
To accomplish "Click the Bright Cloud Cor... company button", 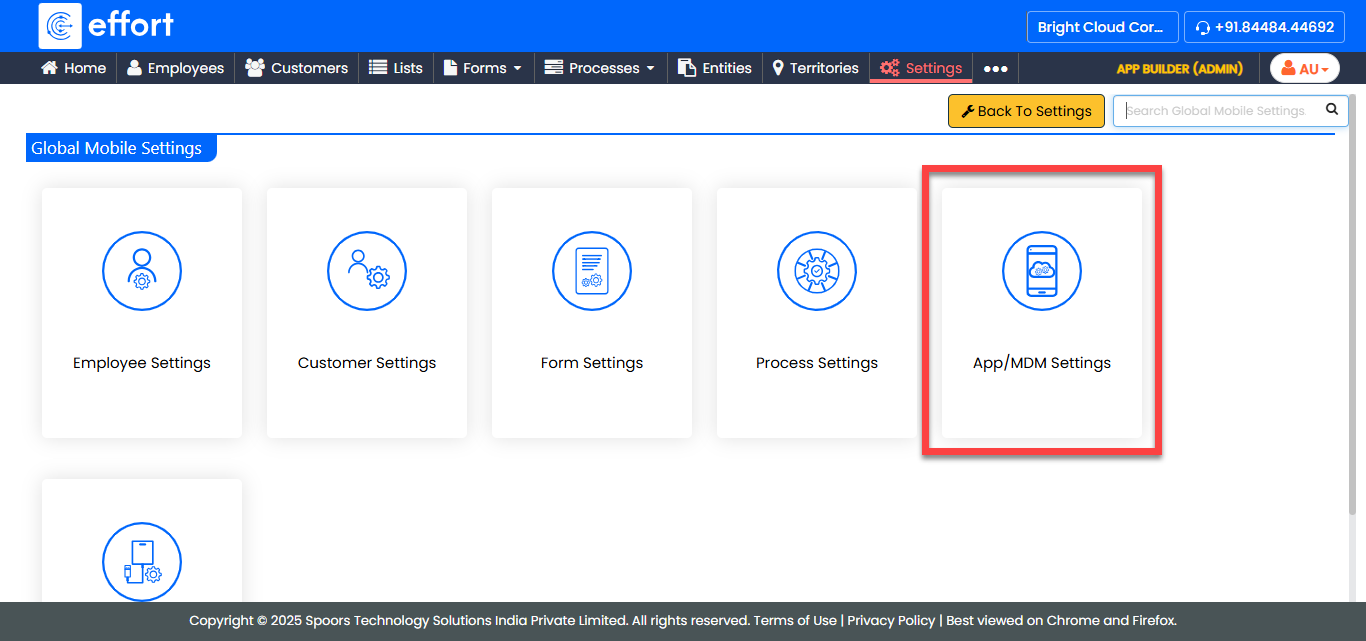I will point(1100,27).
